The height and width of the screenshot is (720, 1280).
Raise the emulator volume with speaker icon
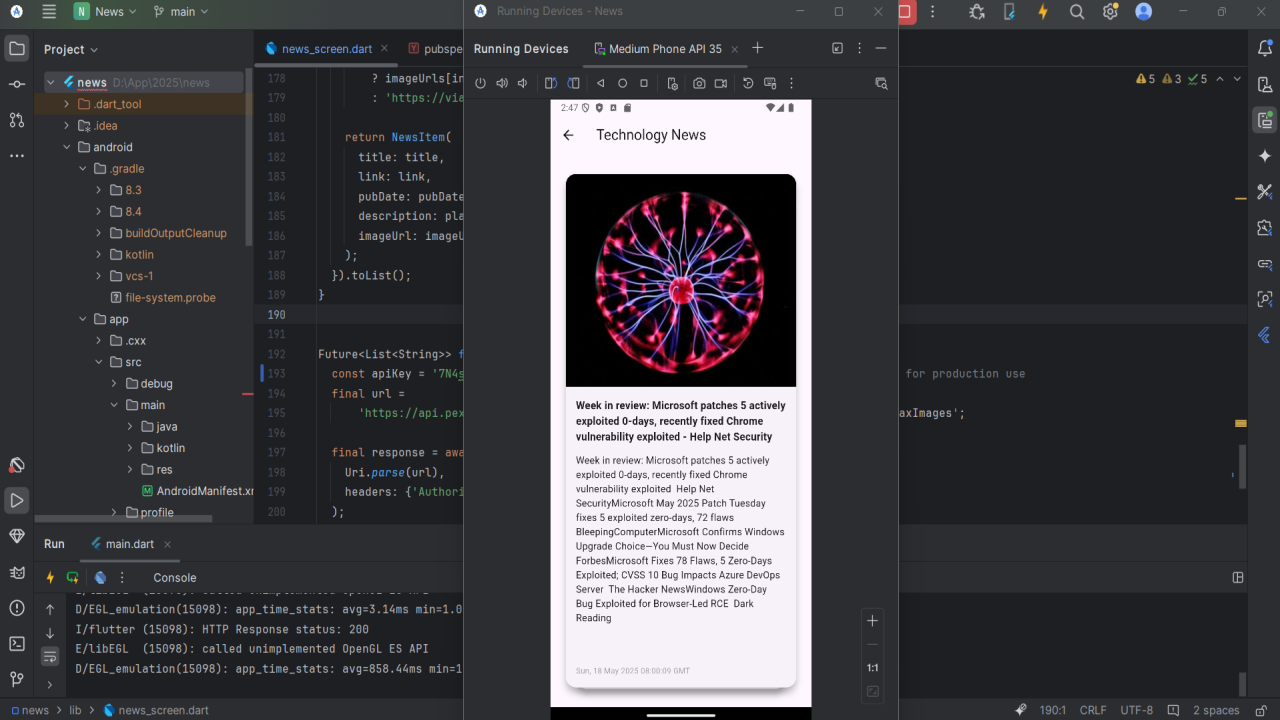click(502, 84)
